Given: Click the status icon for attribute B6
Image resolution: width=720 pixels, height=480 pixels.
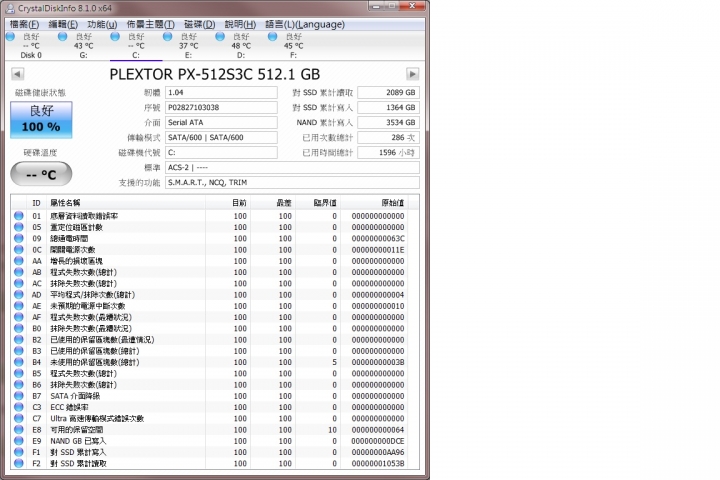Looking at the screenshot, I should [19, 384].
